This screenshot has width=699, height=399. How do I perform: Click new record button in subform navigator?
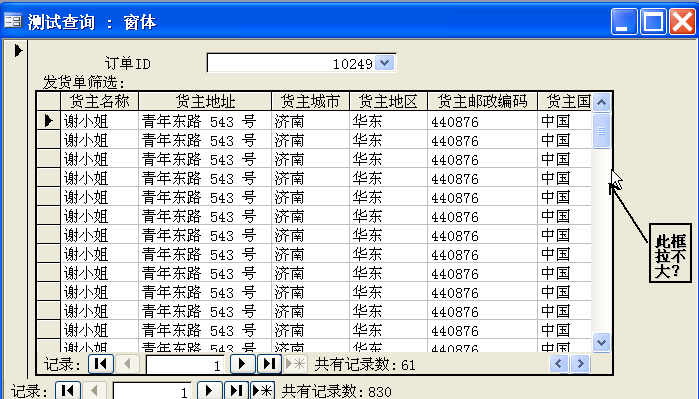pyautogui.click(x=295, y=364)
